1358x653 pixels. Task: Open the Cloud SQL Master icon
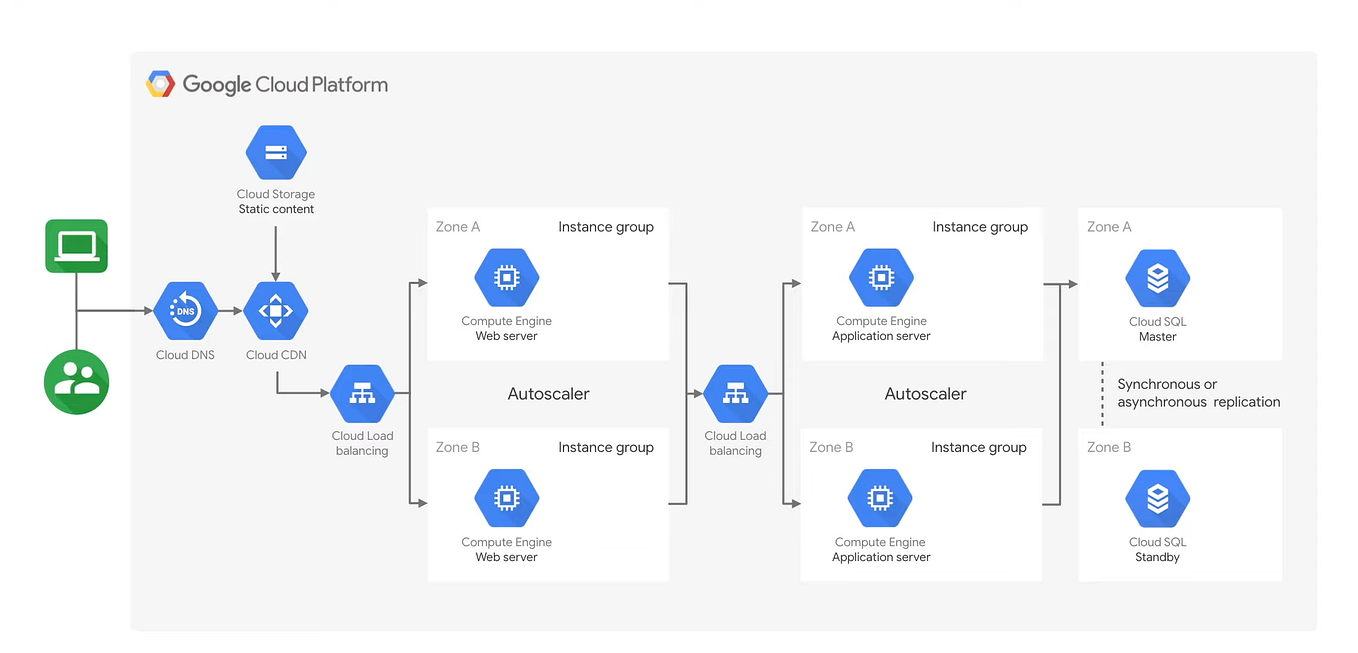(1157, 277)
